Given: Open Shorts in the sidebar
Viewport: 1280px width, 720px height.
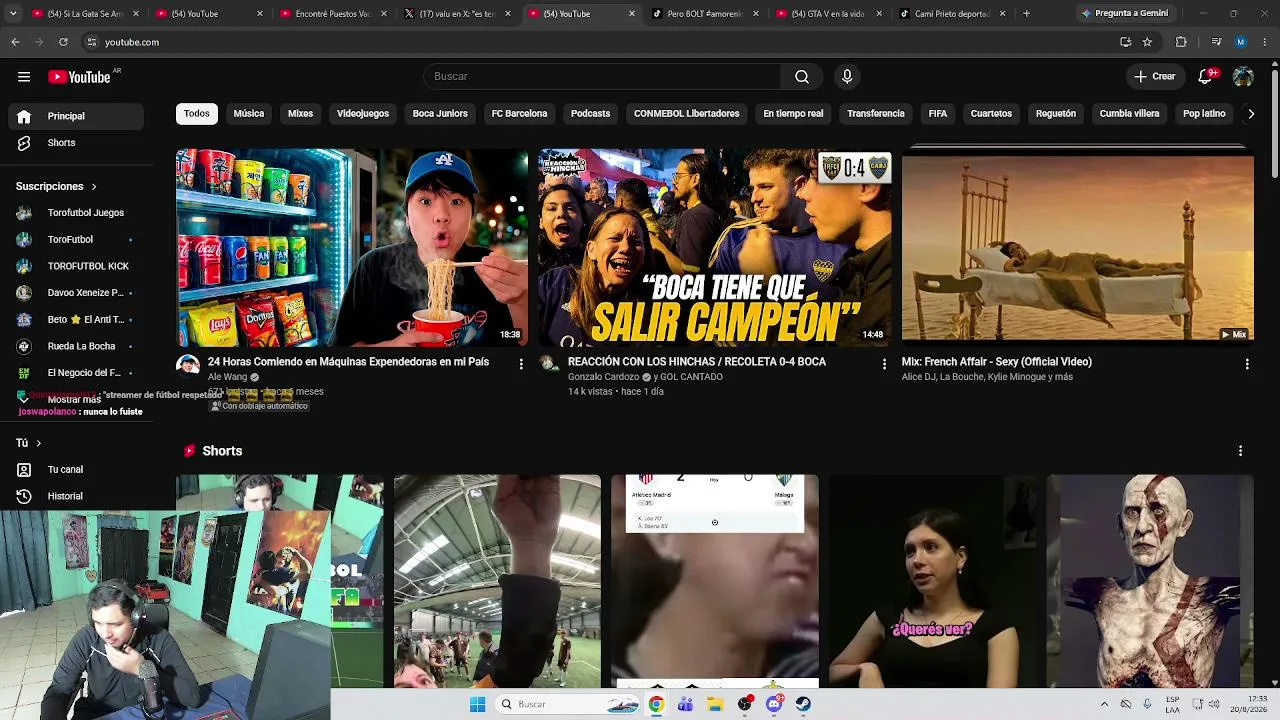Looking at the screenshot, I should click(76, 143).
